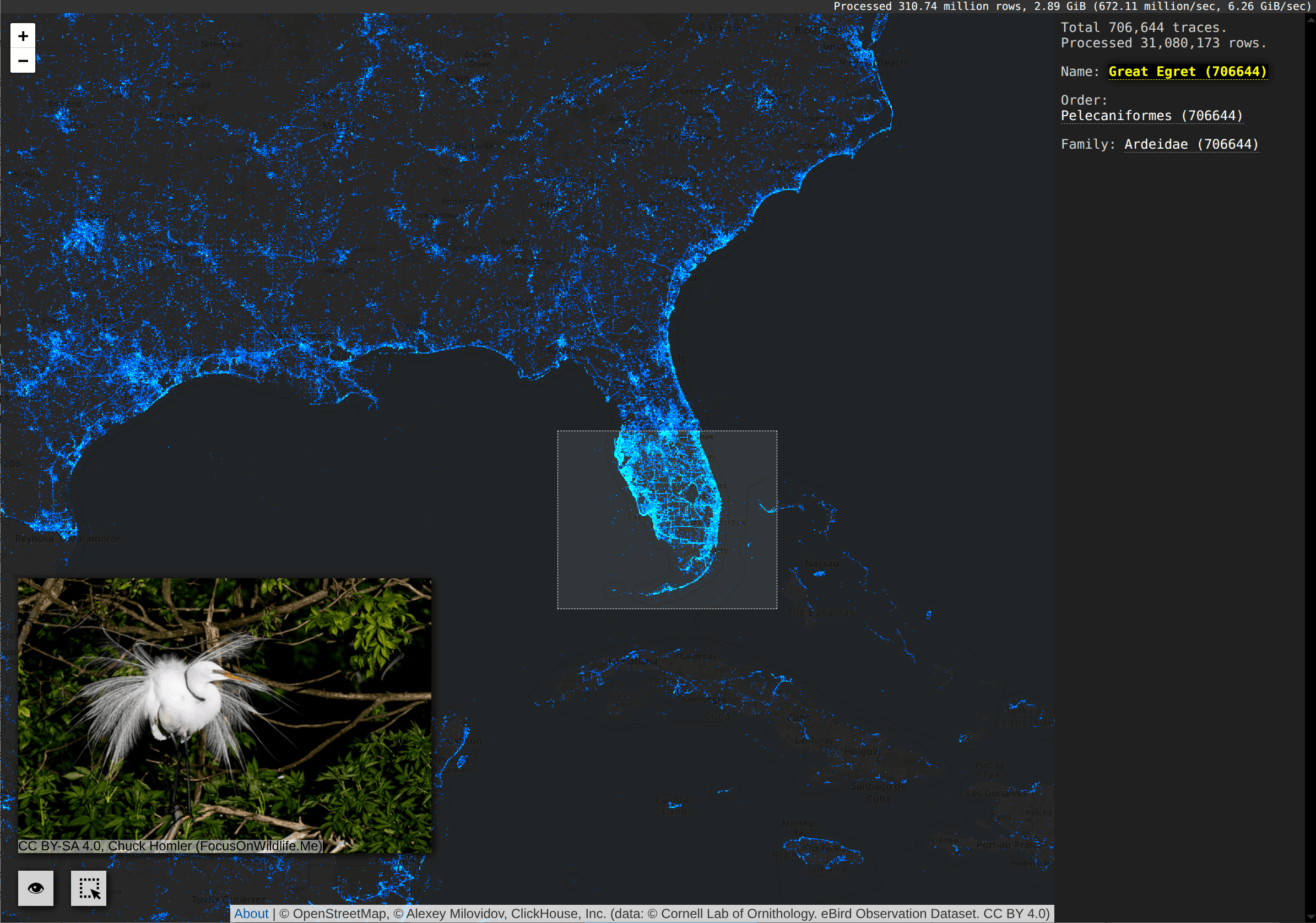The height and width of the screenshot is (923, 1316).
Task: Click the Jamaica label on map
Action: click(826, 869)
